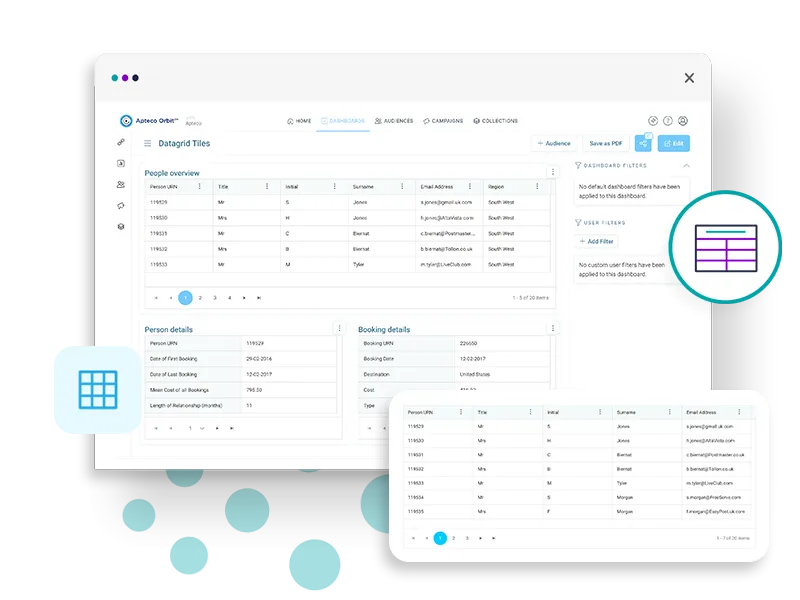Image resolution: width=800 pixels, height=600 pixels.
Task: Open the Apteco Orbit logo home link
Action: click(150, 121)
